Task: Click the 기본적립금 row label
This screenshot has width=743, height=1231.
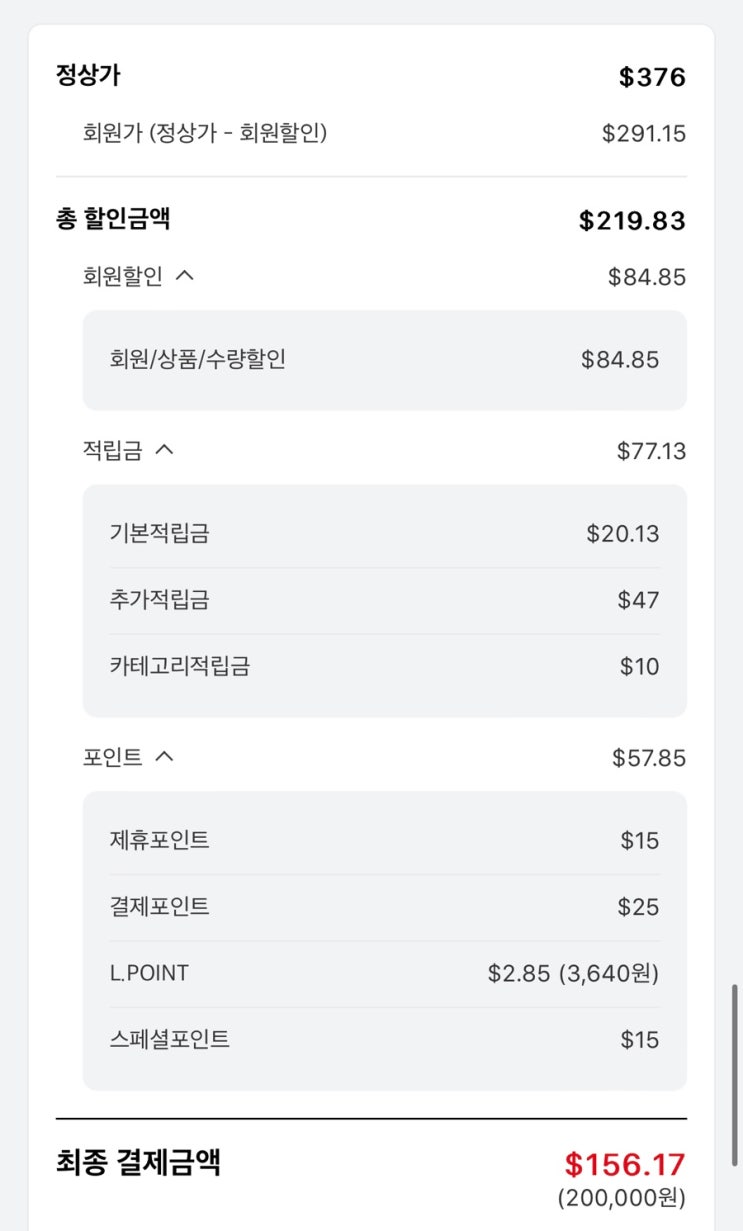Action: click(159, 533)
